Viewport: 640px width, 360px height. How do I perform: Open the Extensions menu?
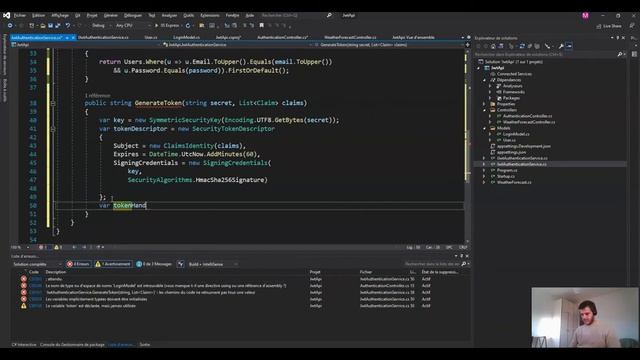click(x=210, y=16)
